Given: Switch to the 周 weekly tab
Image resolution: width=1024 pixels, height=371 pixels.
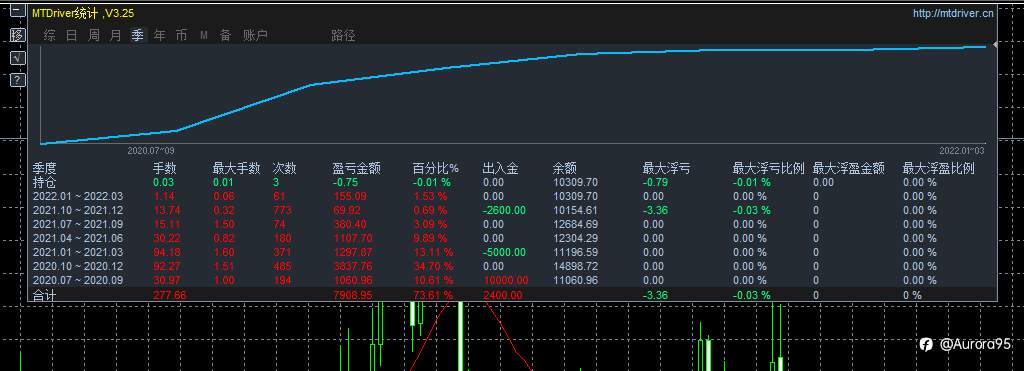Looking at the screenshot, I should [x=94, y=36].
